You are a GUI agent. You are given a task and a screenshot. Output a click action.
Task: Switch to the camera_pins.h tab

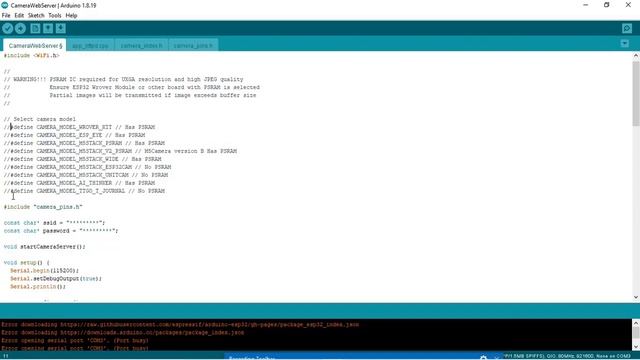click(193, 45)
